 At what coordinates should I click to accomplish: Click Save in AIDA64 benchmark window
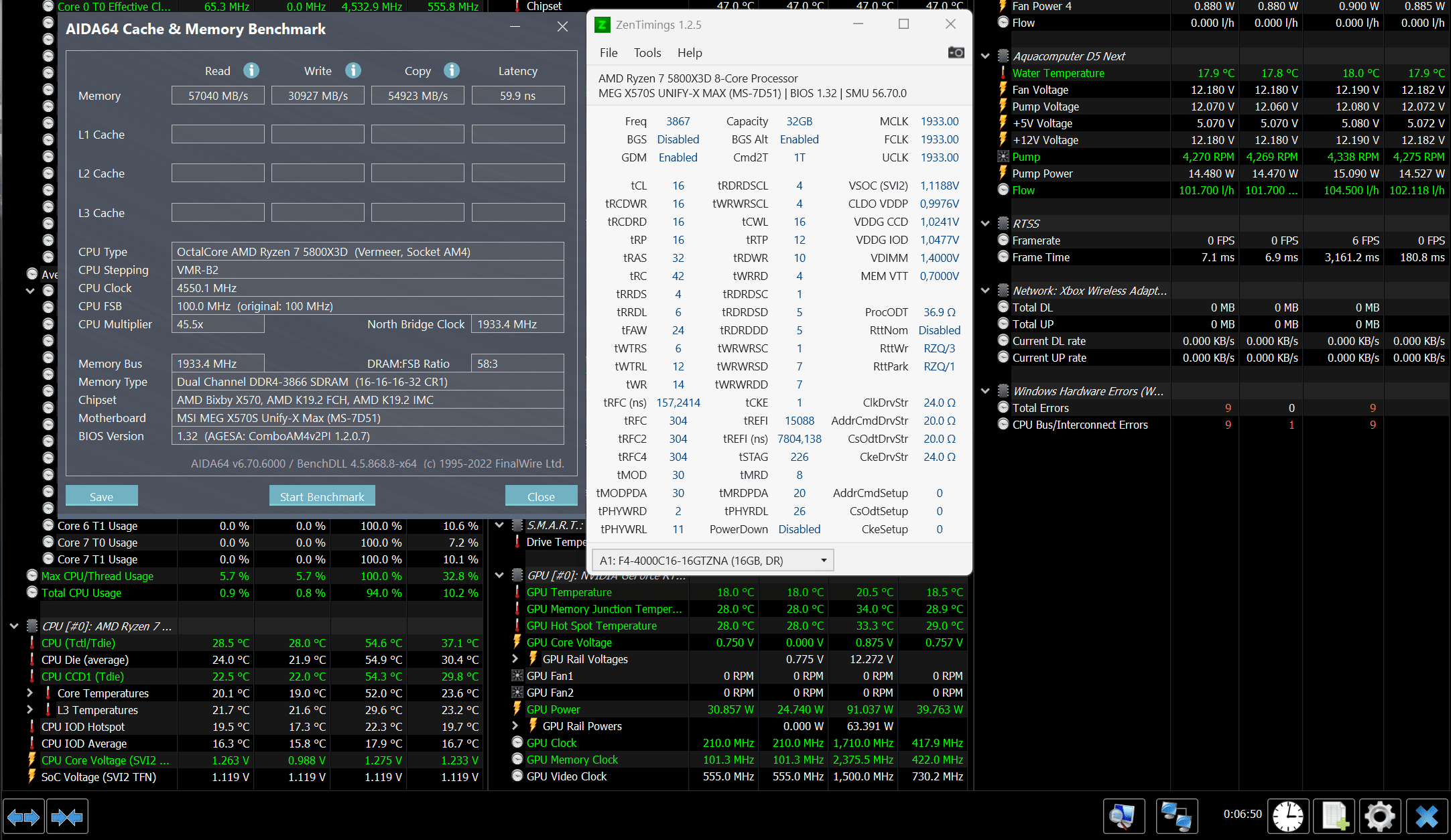point(101,496)
